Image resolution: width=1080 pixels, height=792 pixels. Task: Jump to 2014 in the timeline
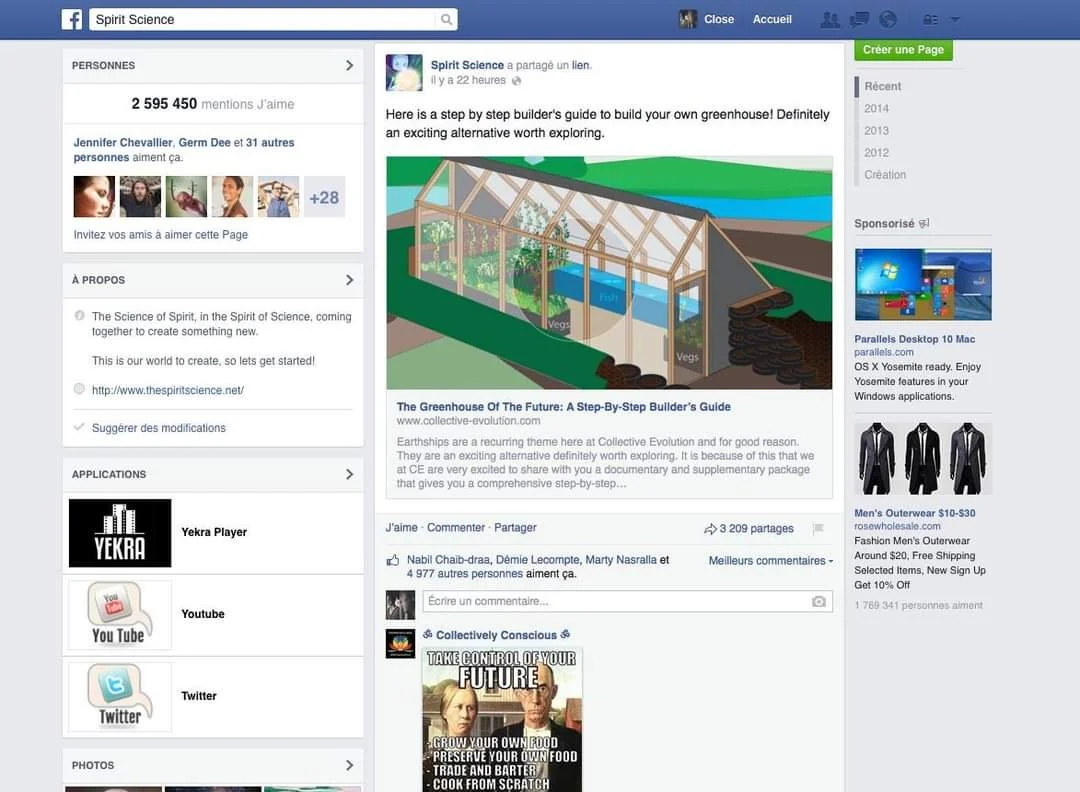point(876,108)
